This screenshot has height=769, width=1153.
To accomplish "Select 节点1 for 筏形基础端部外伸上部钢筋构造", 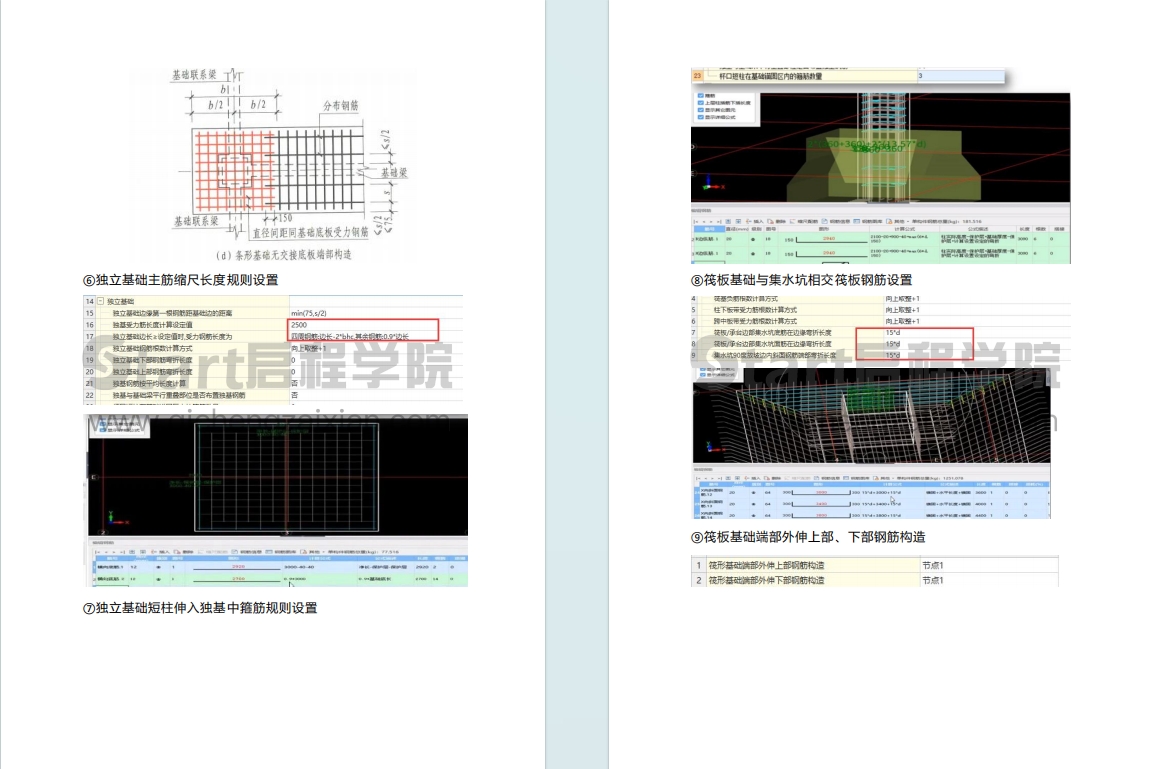I will (x=992, y=566).
